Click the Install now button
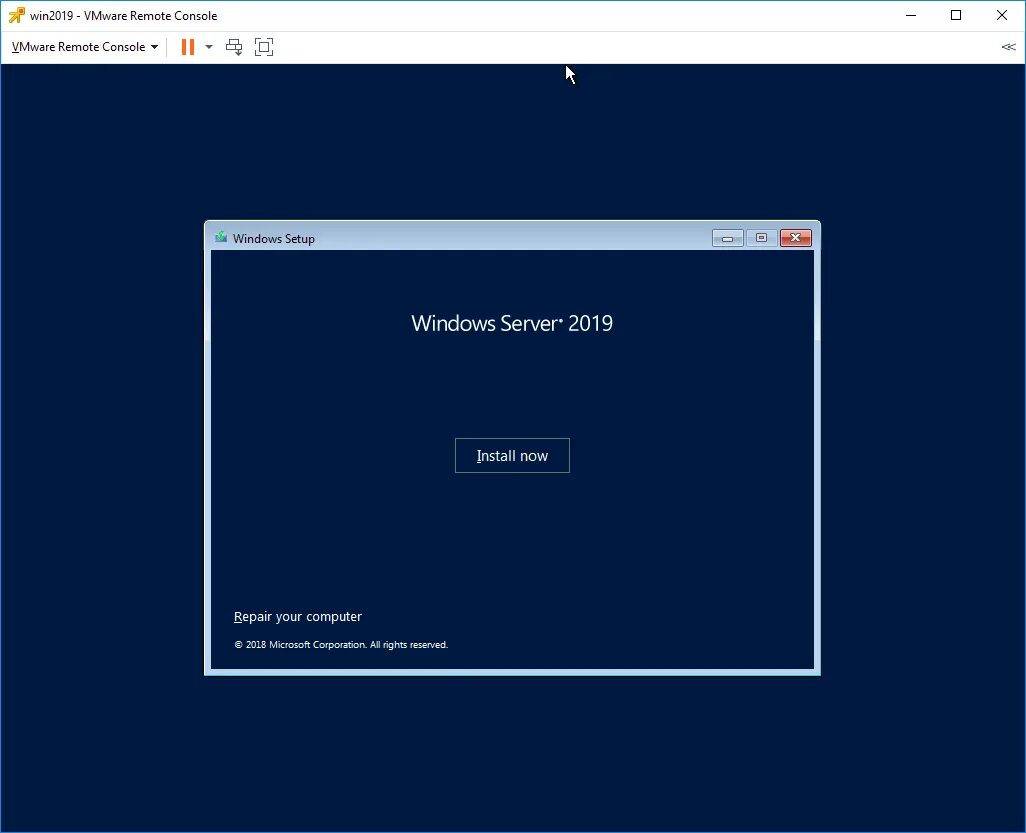This screenshot has width=1026, height=833. pos(512,455)
